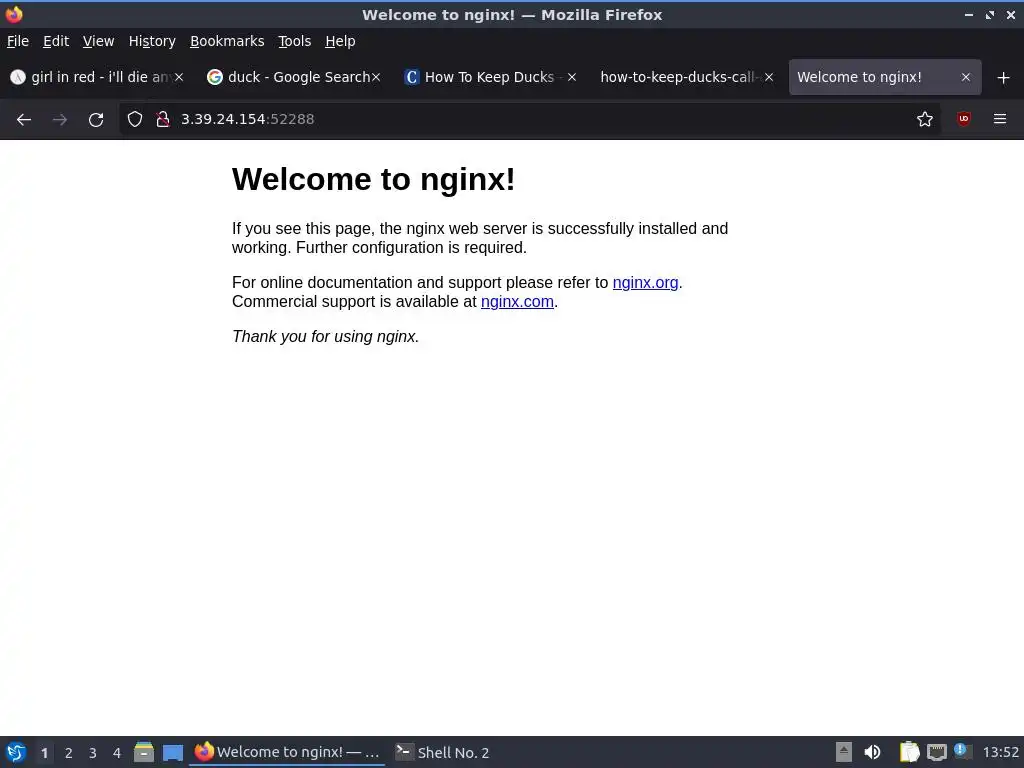Open the removable media eject tray icon
The width and height of the screenshot is (1024, 768).
(x=844, y=752)
